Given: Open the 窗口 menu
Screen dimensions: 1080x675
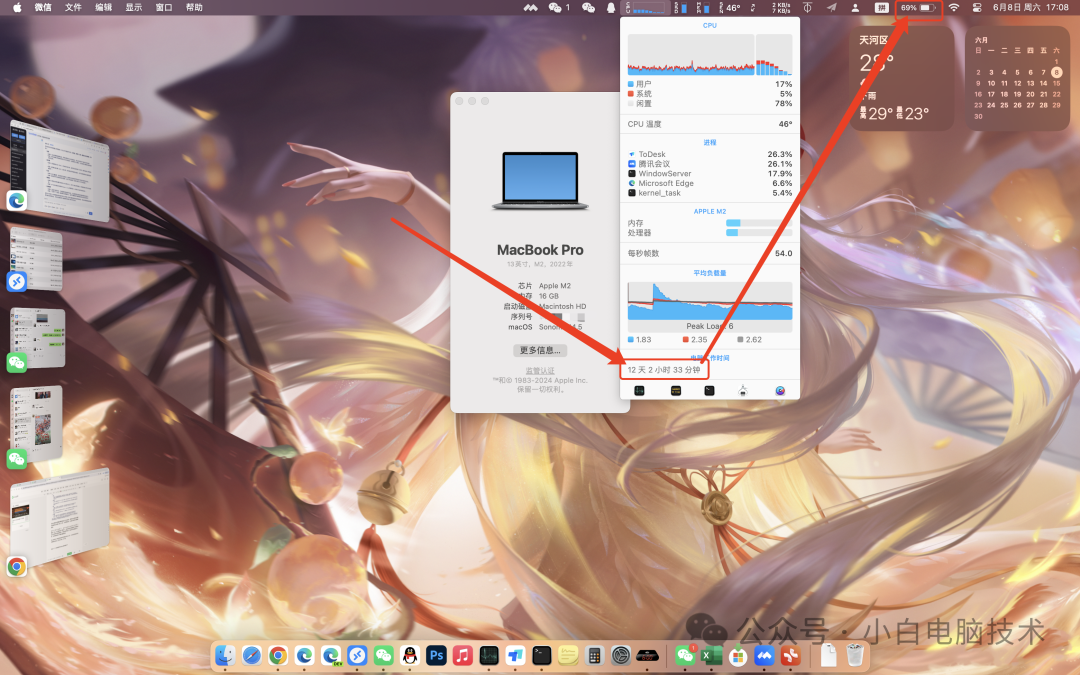Looking at the screenshot, I should click(x=164, y=8).
